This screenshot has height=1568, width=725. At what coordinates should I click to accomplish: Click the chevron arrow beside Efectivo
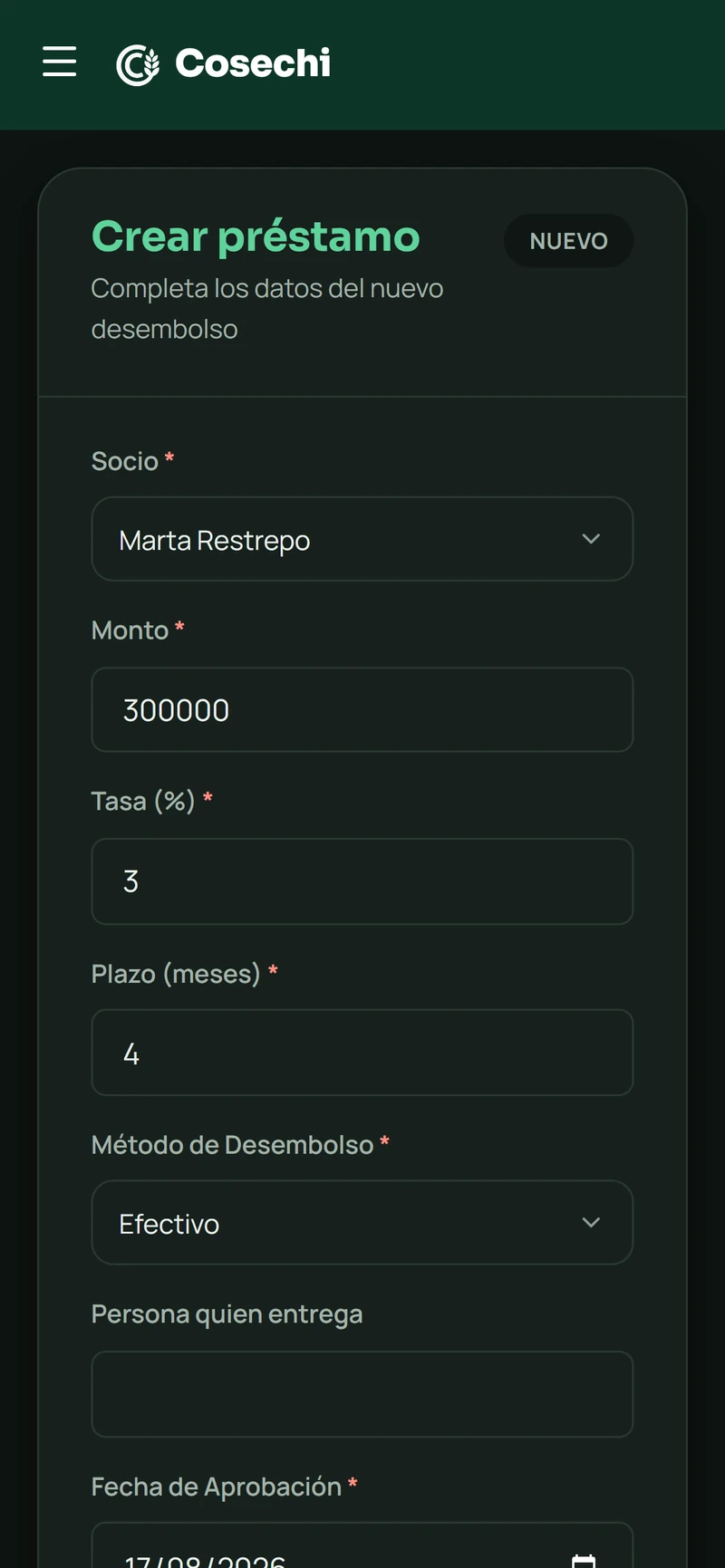591,1223
